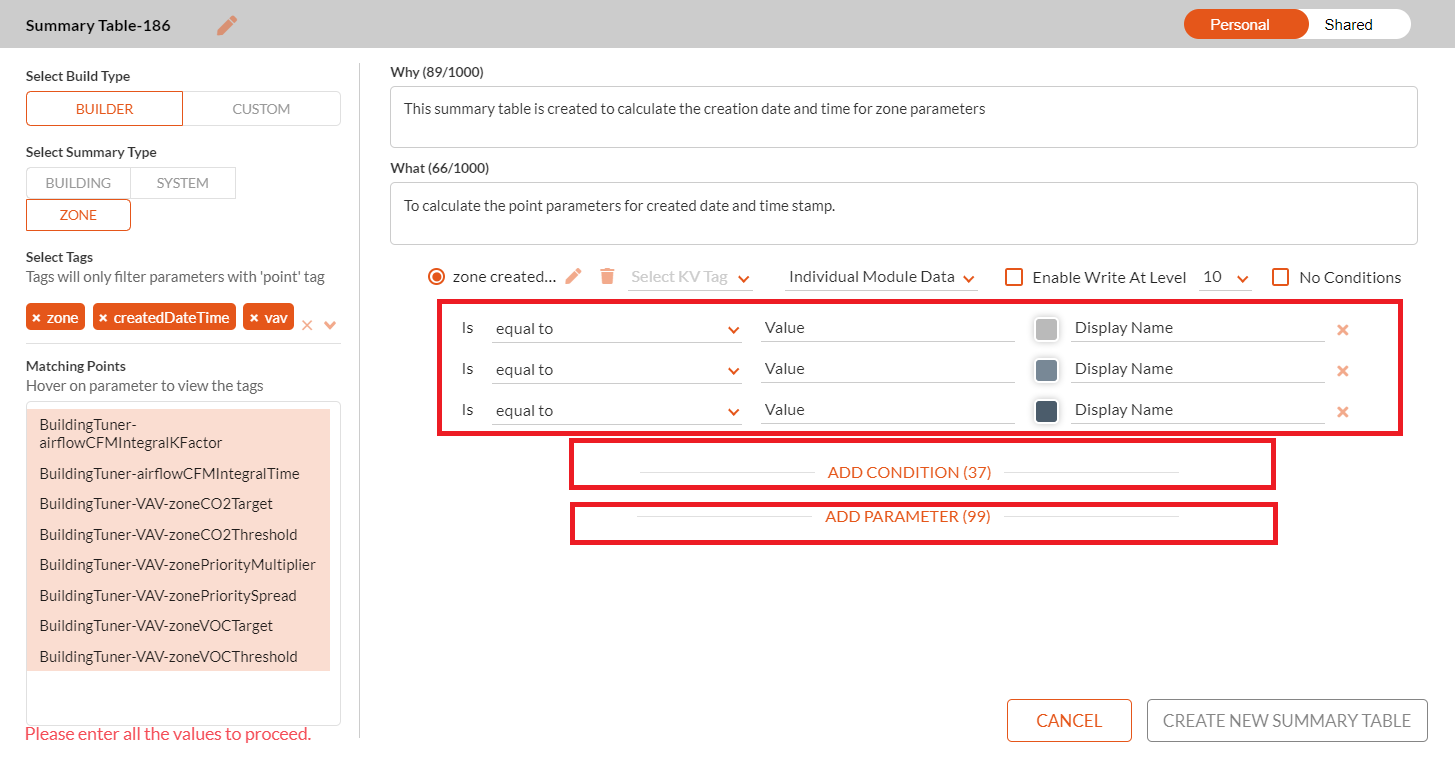Delete the second condition row x icon

1343,370
